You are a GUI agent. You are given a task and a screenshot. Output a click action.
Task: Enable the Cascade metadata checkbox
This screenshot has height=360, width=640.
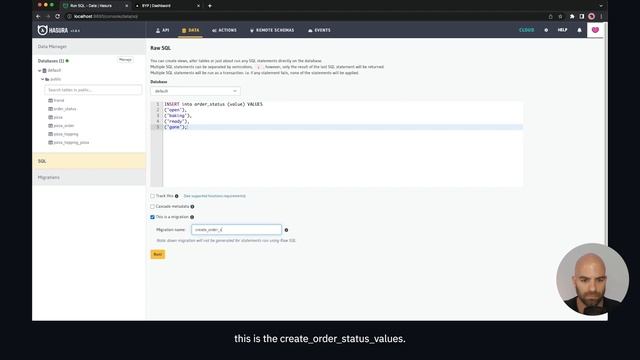(x=153, y=207)
